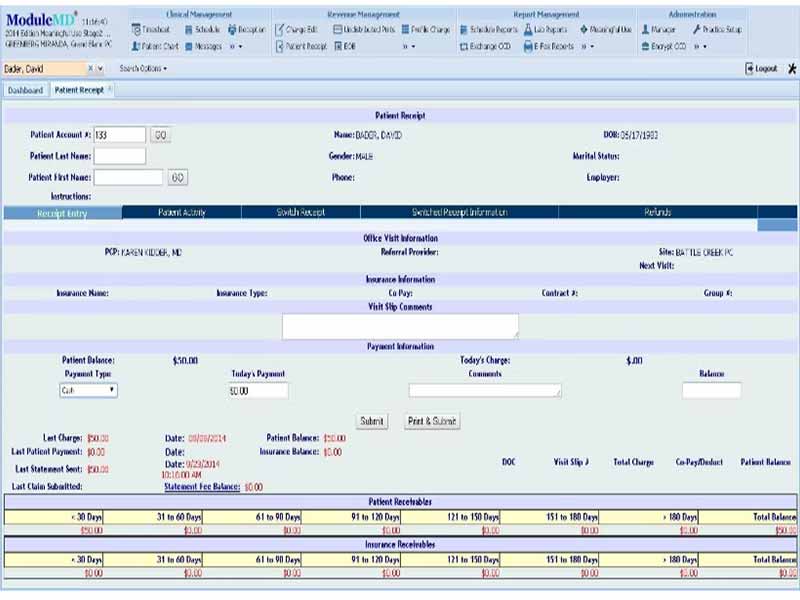
Task: Open the Timesheet icon in Clinical Management
Action: click(136, 30)
